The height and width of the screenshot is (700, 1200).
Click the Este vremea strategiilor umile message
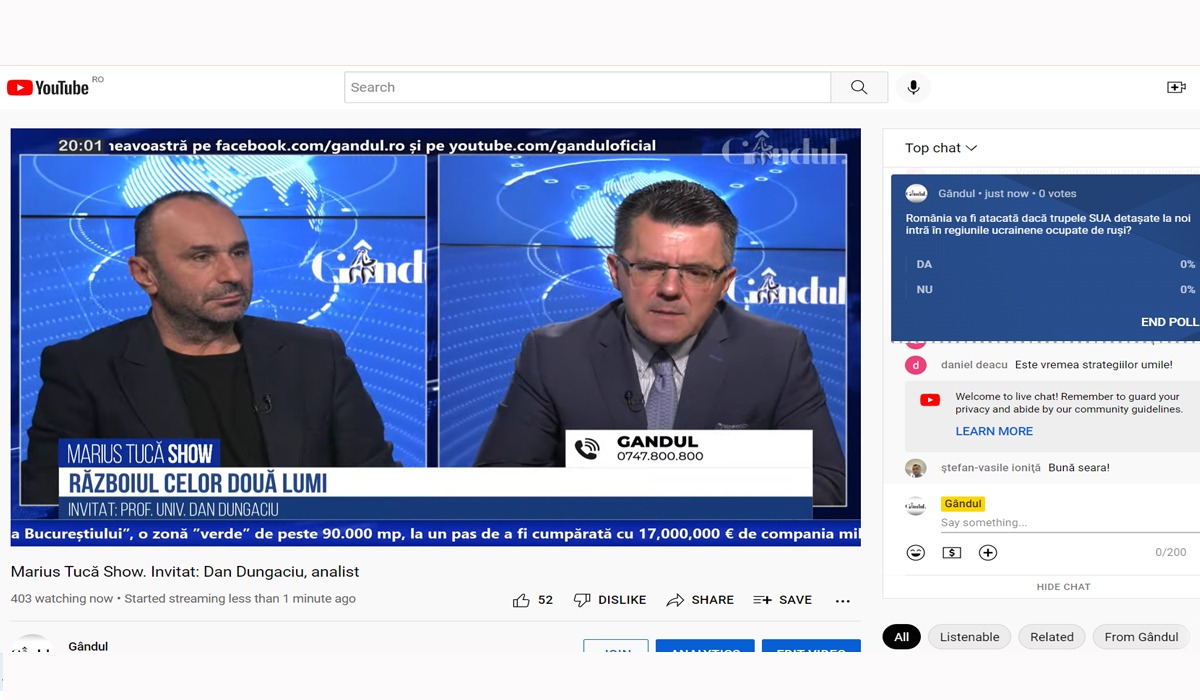(1093, 365)
